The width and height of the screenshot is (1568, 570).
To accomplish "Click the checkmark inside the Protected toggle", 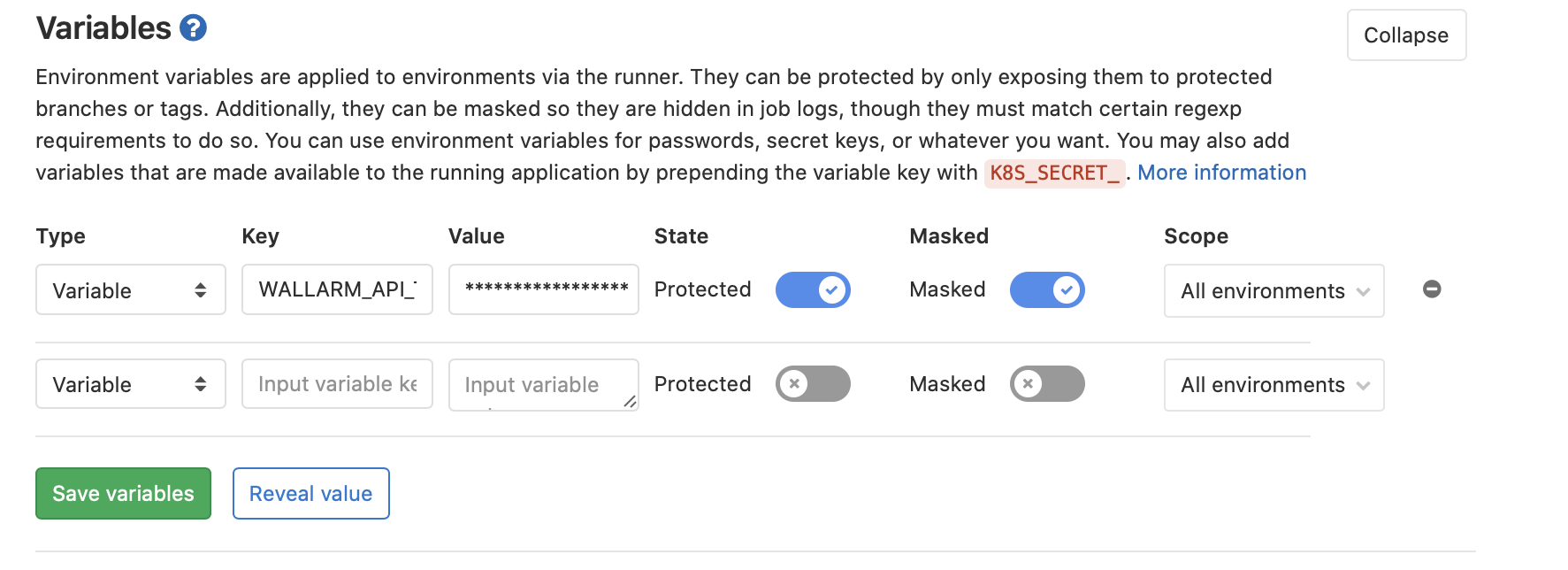I will (x=831, y=289).
